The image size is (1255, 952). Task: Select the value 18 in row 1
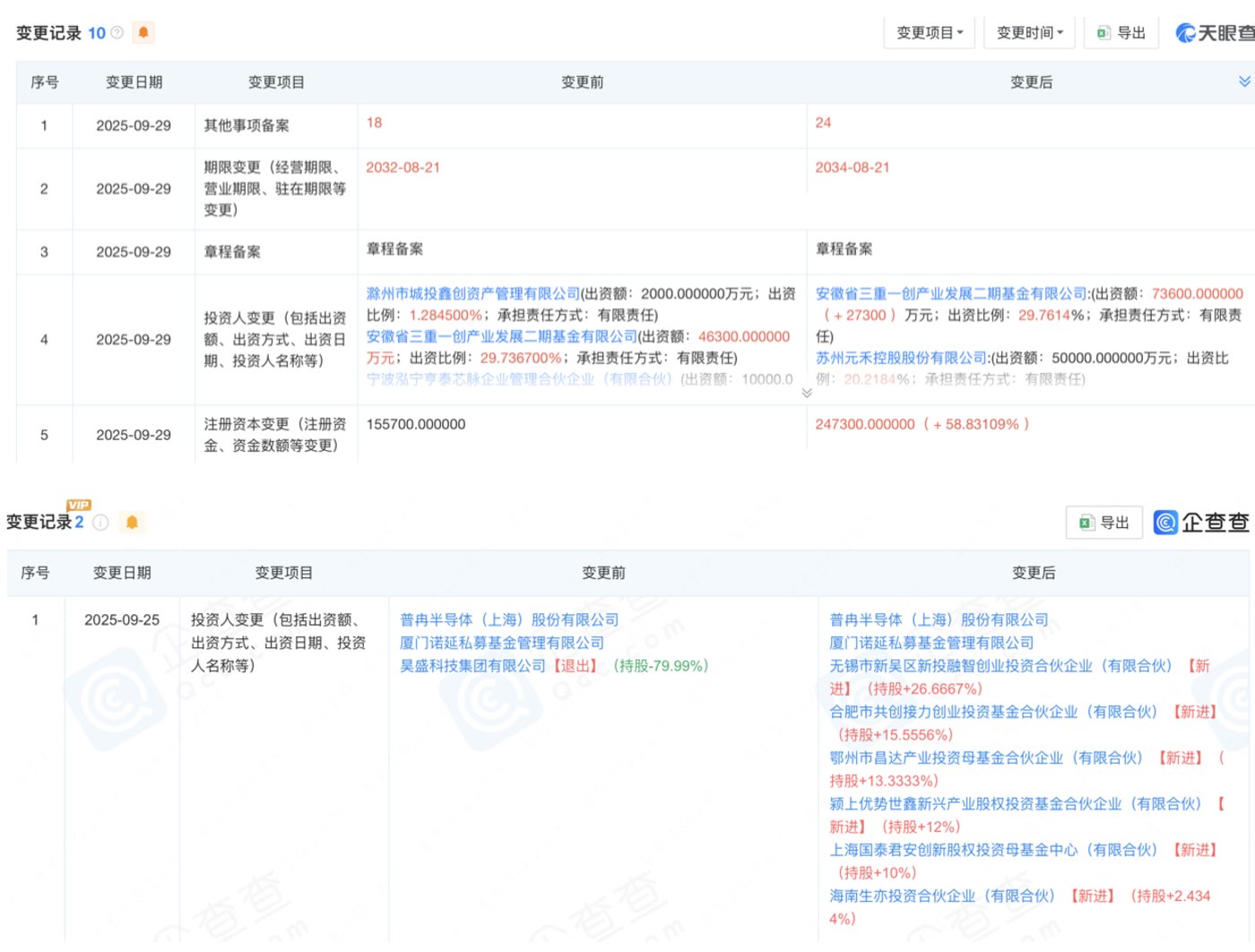pos(375,123)
